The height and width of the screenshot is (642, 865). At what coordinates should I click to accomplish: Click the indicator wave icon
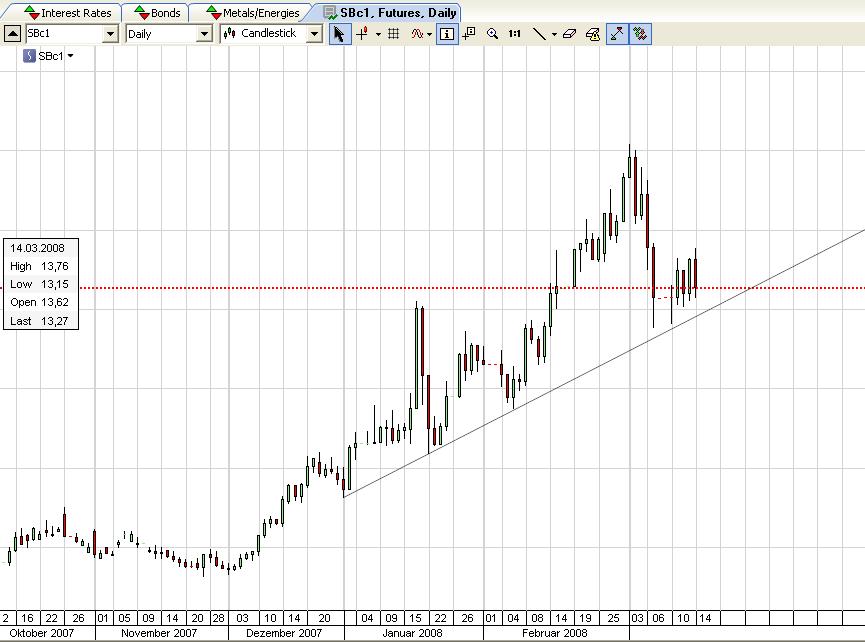417,34
